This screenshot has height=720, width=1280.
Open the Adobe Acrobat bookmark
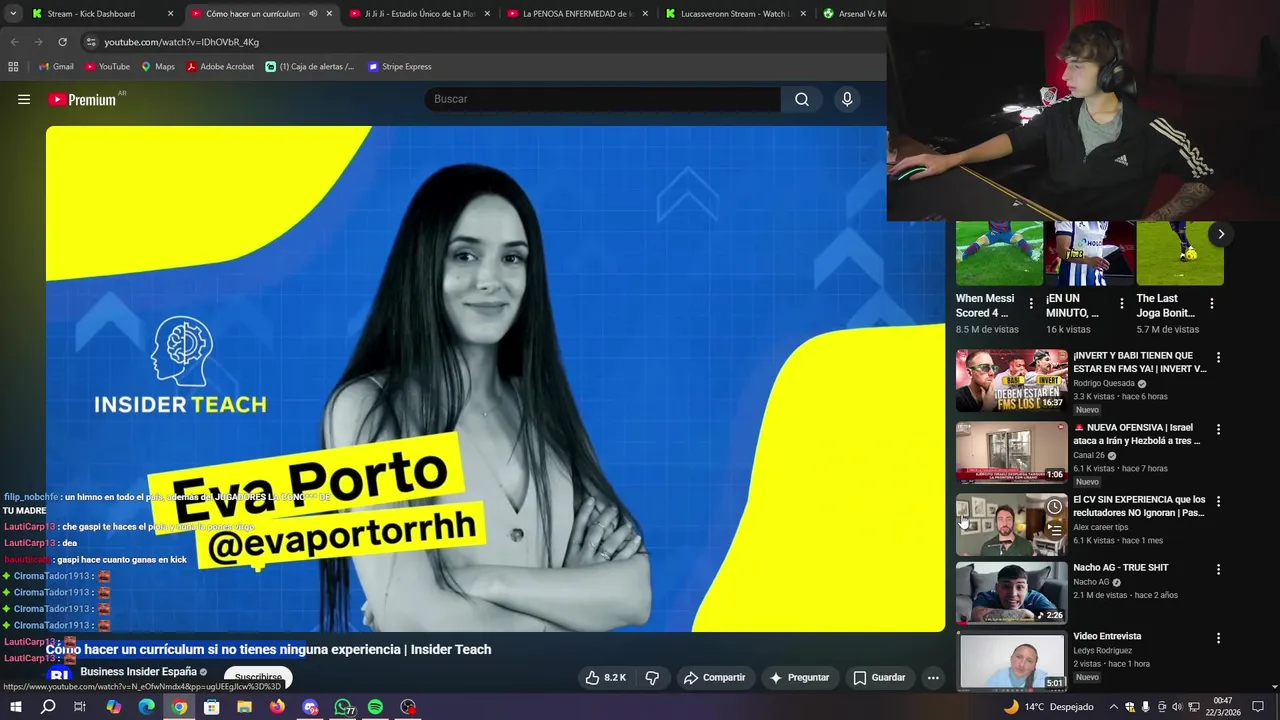(x=220, y=67)
